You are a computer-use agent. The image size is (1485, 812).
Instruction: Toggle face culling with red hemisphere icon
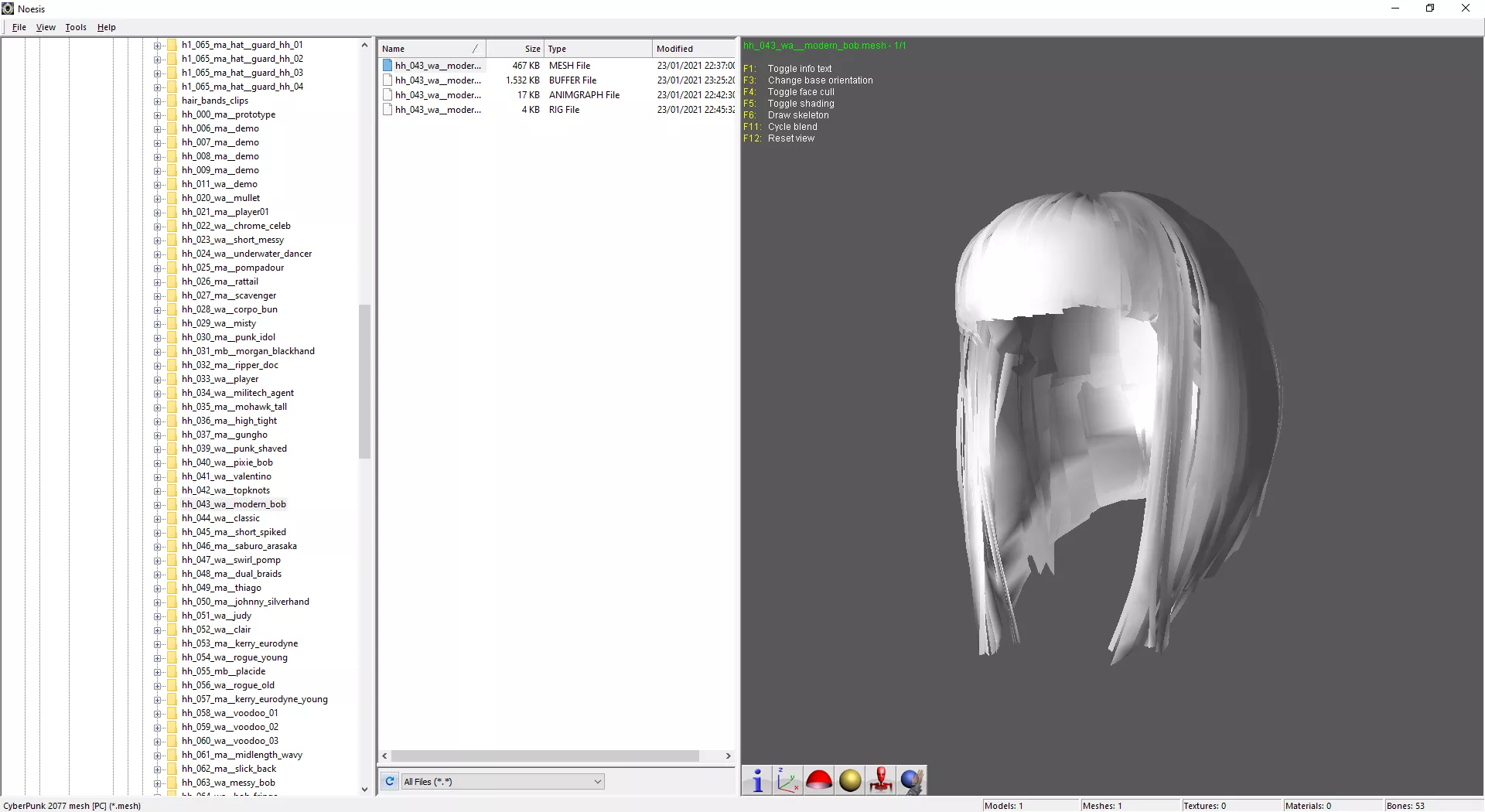(819, 781)
